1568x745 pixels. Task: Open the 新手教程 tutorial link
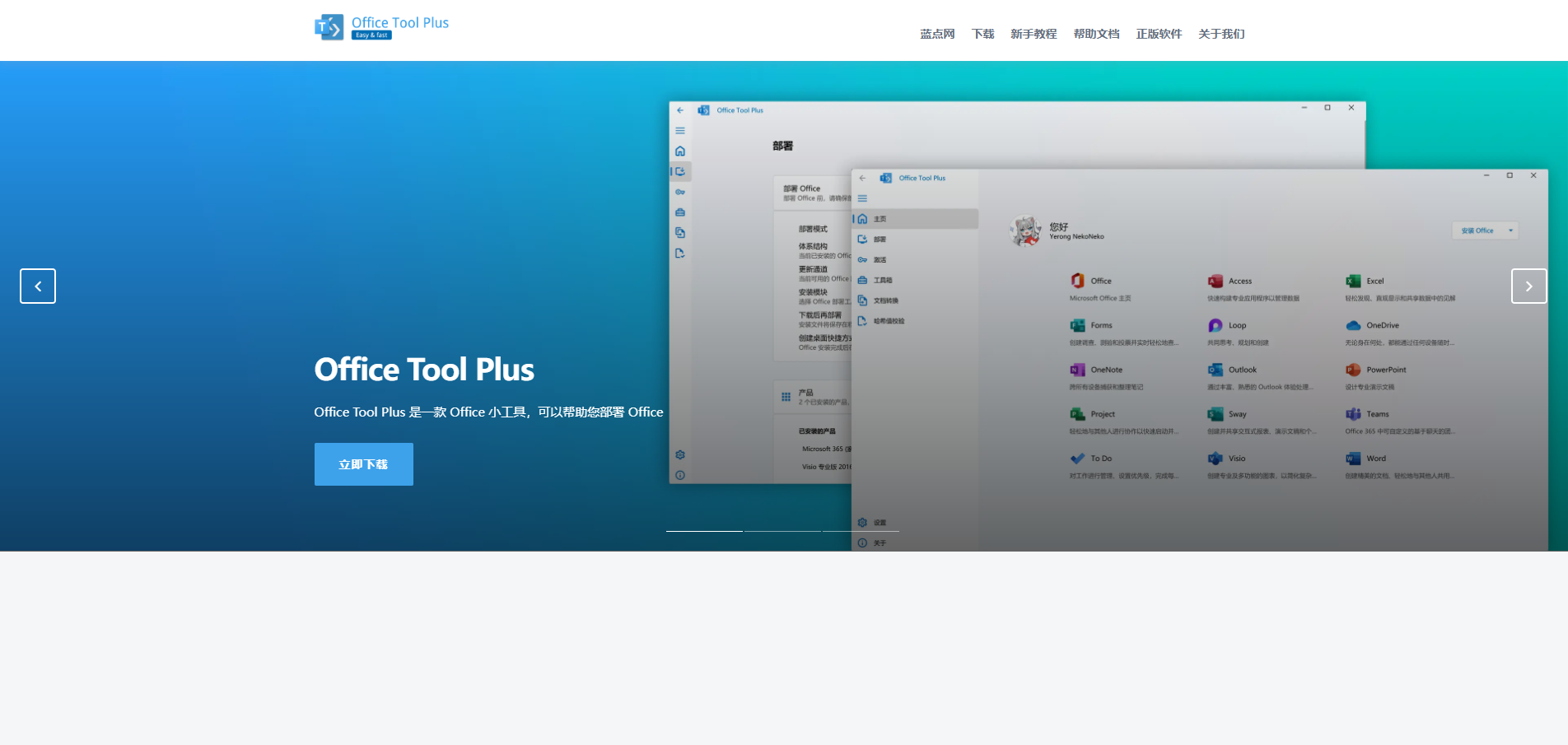[x=1034, y=34]
